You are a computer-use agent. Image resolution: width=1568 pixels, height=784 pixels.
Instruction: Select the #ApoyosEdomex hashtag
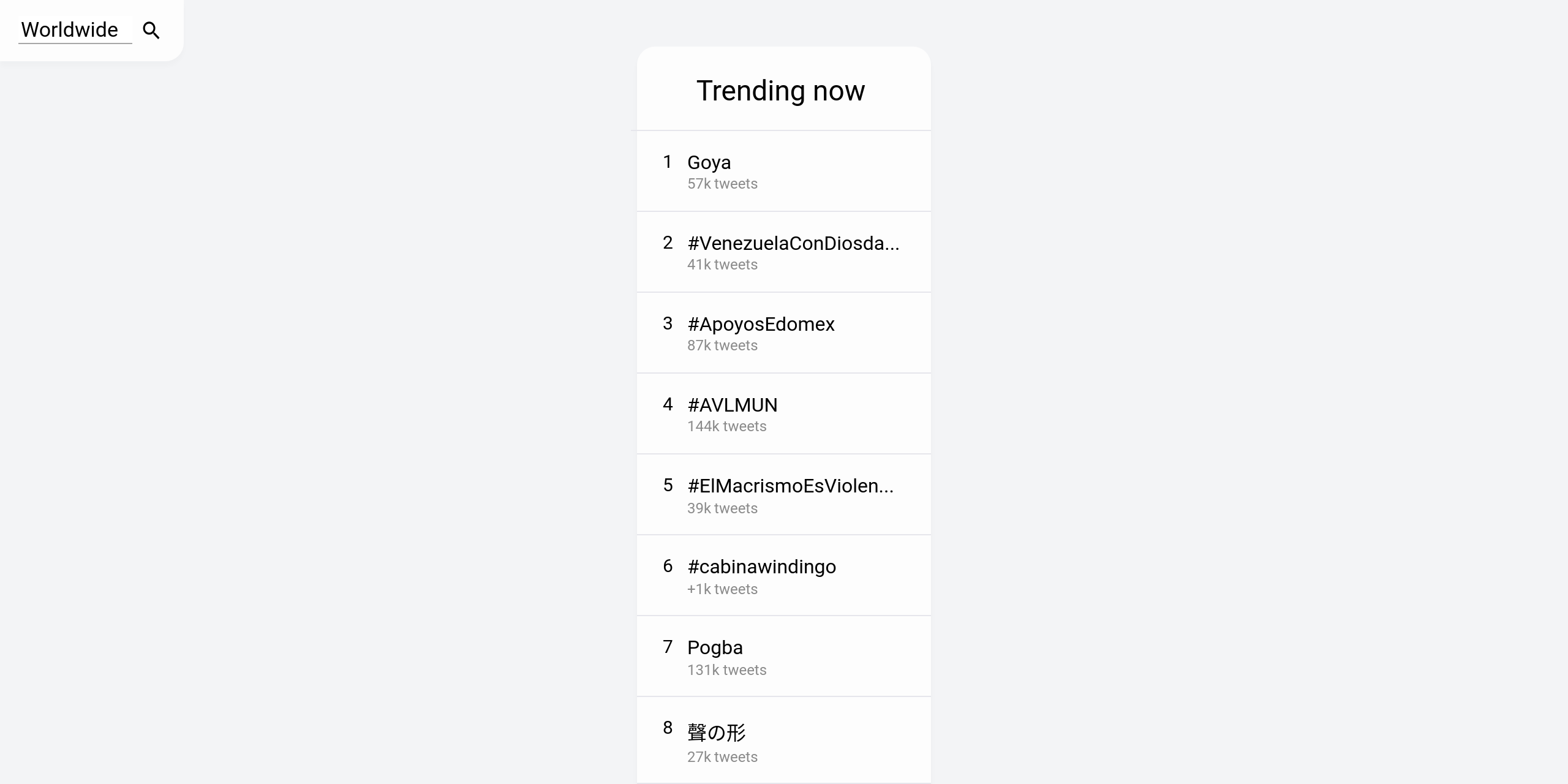pyautogui.click(x=760, y=323)
